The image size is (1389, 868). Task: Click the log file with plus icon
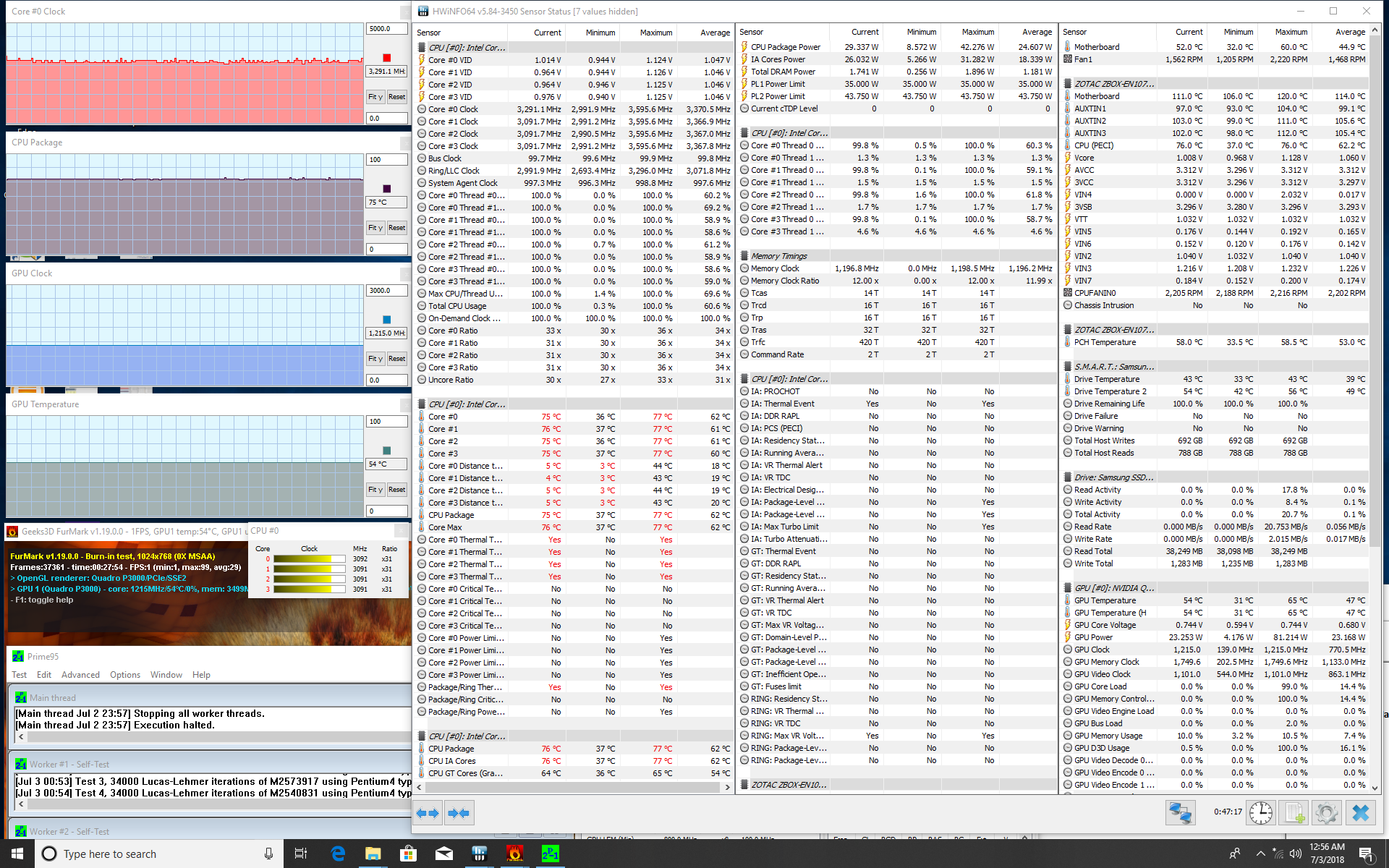click(x=1294, y=813)
